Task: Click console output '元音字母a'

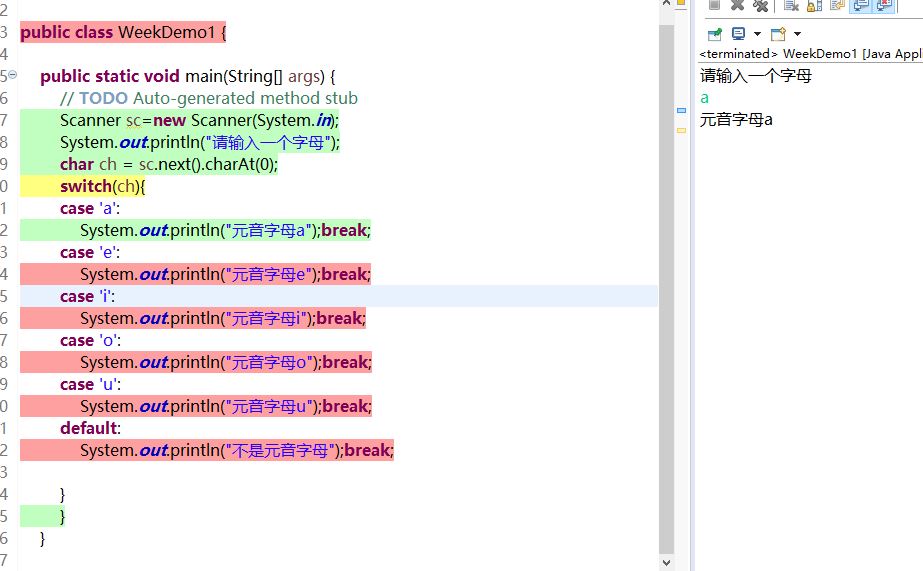Action: coord(736,119)
